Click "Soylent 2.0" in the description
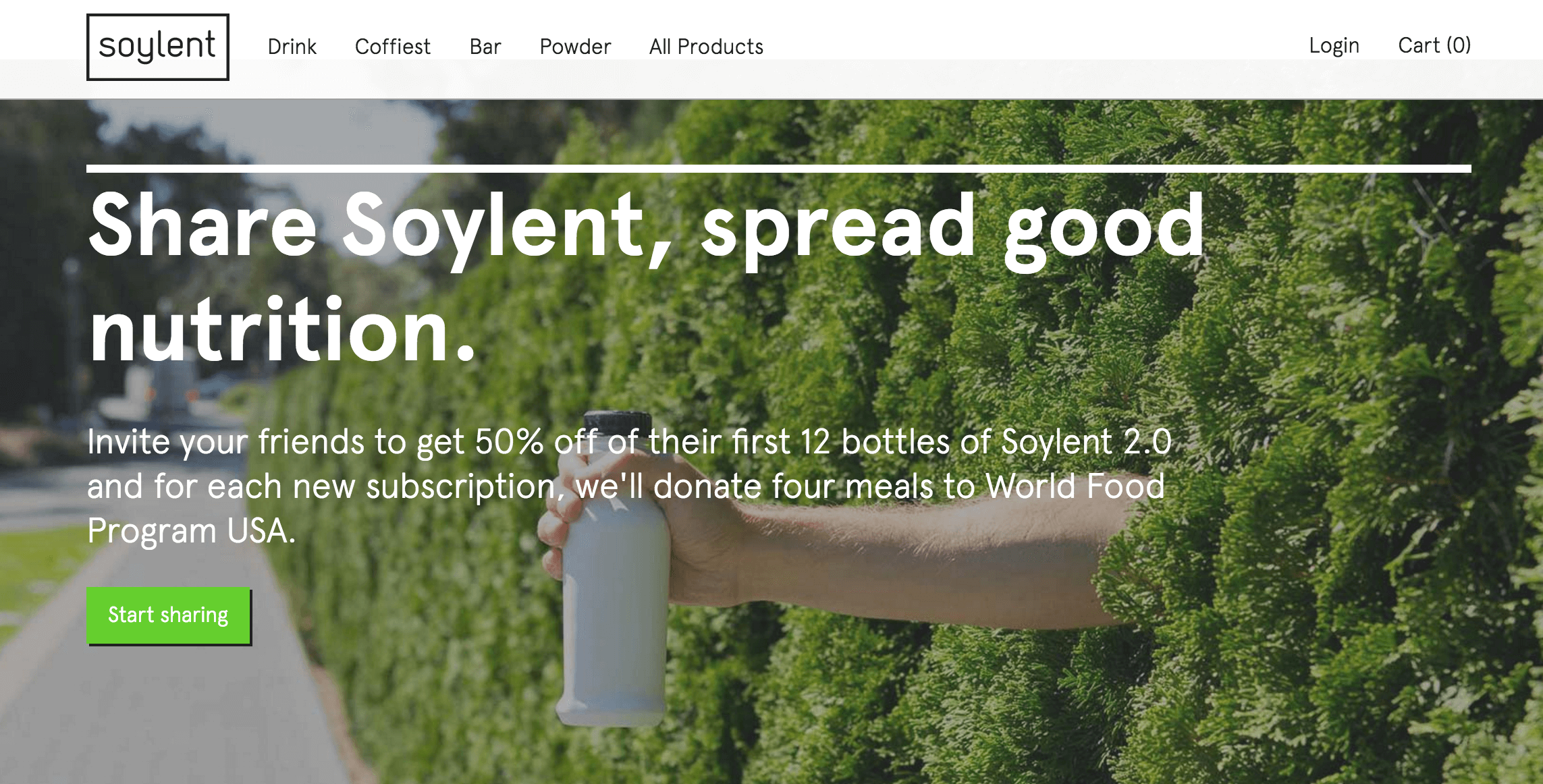 tap(1087, 442)
